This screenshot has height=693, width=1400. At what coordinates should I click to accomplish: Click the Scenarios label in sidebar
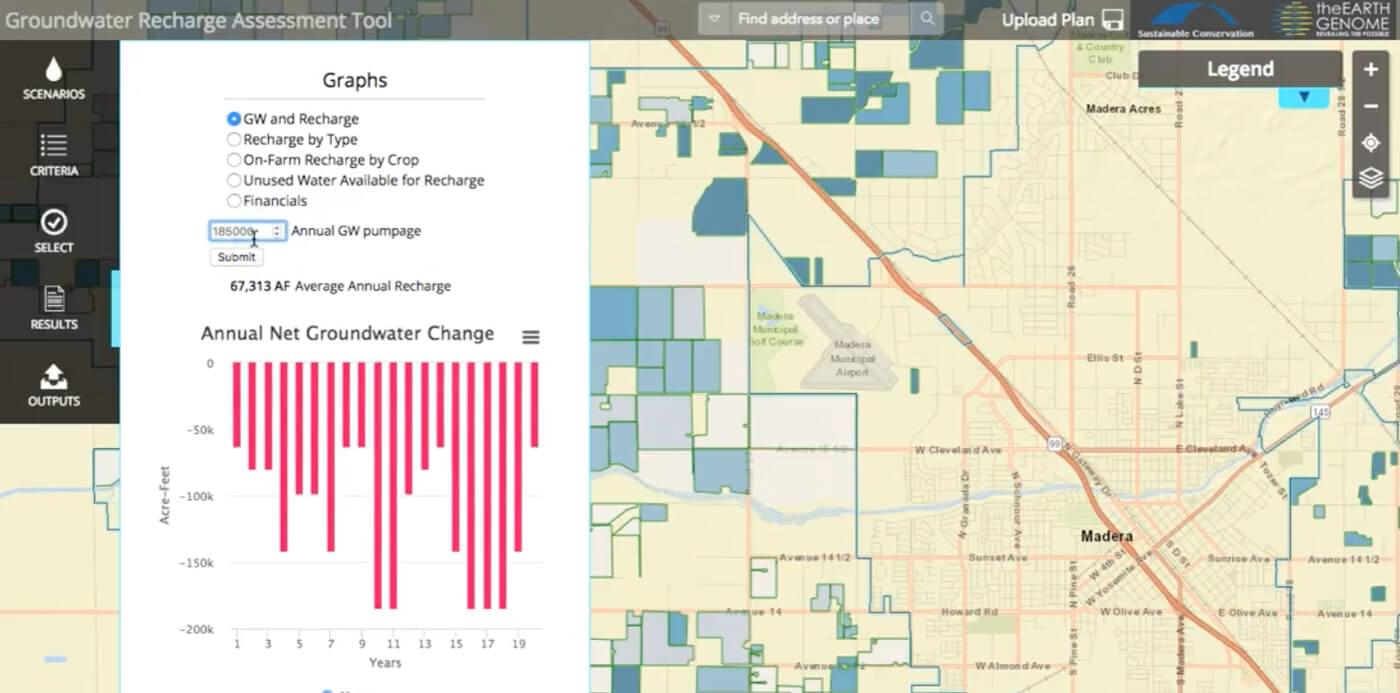point(54,94)
